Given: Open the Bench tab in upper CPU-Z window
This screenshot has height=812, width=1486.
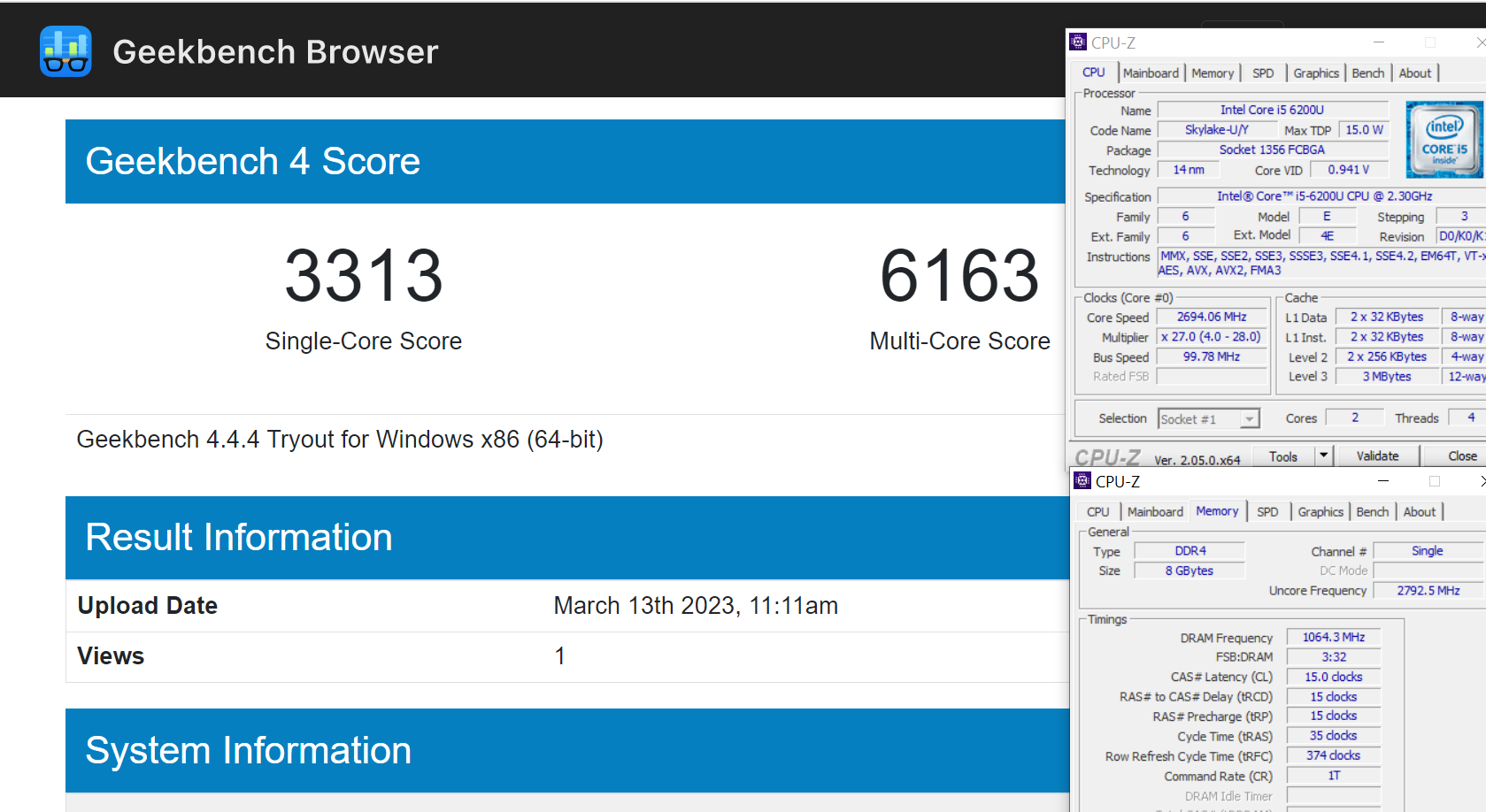Looking at the screenshot, I should point(1368,73).
